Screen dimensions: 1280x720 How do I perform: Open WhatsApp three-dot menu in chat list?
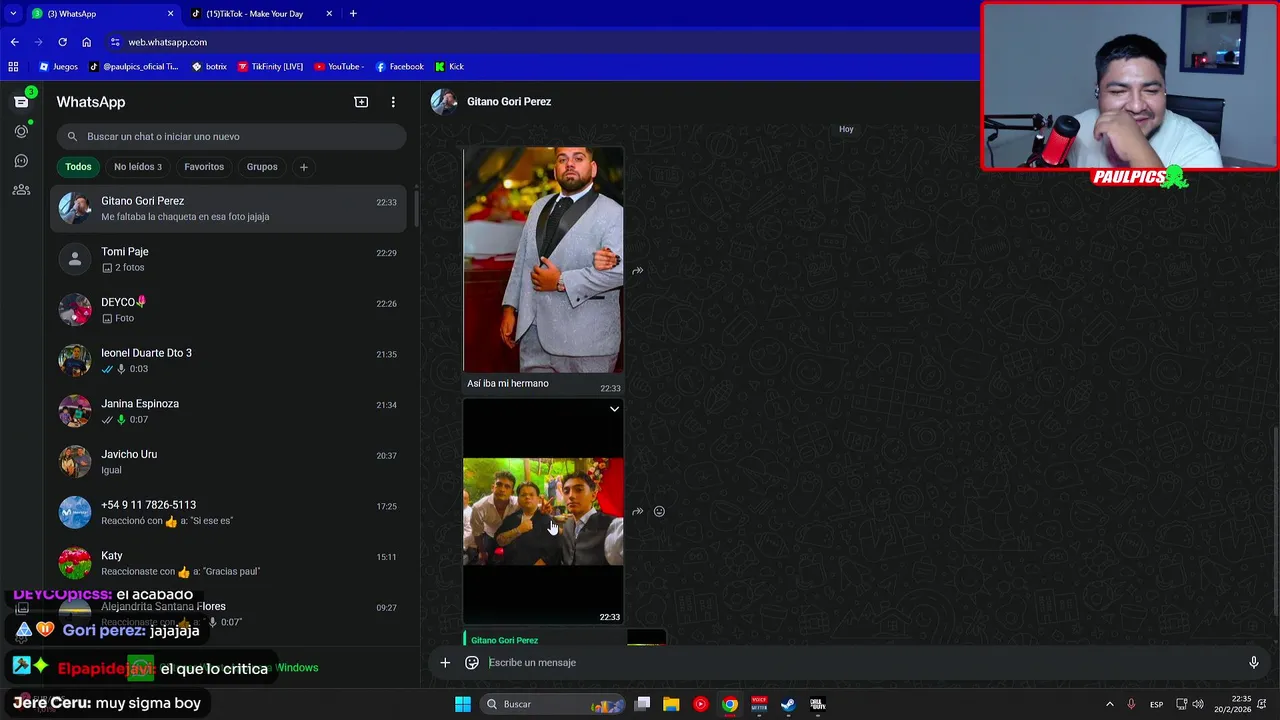point(393,102)
